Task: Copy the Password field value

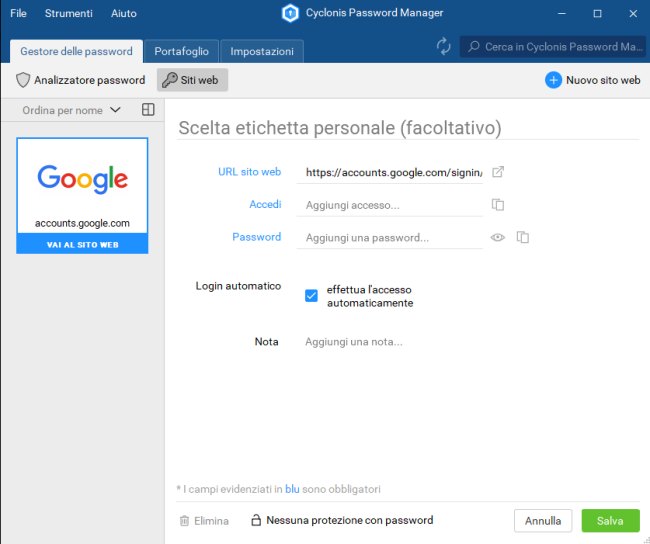Action: pos(522,237)
